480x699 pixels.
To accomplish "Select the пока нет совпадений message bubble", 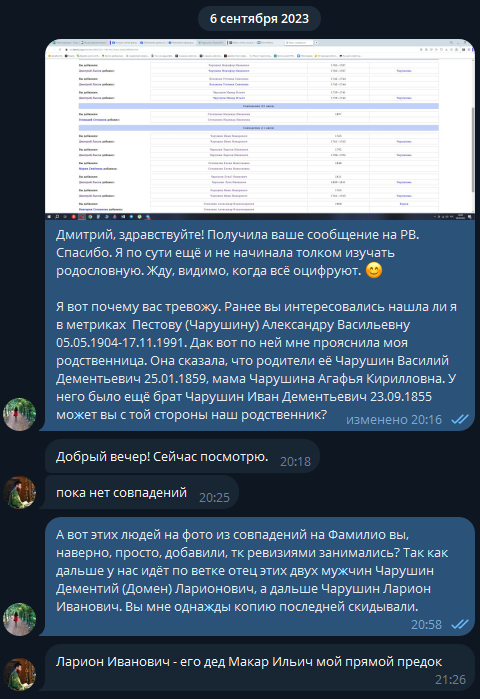I will (142, 493).
